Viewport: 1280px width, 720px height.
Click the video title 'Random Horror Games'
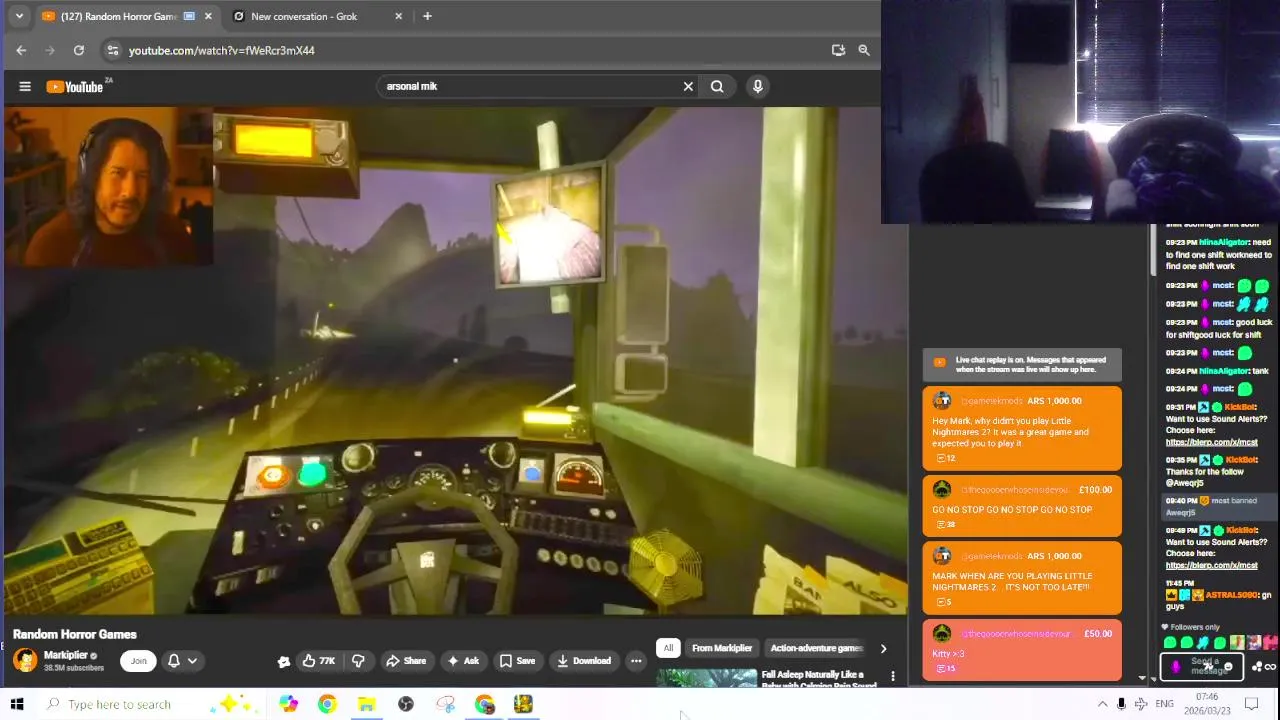[x=75, y=634]
